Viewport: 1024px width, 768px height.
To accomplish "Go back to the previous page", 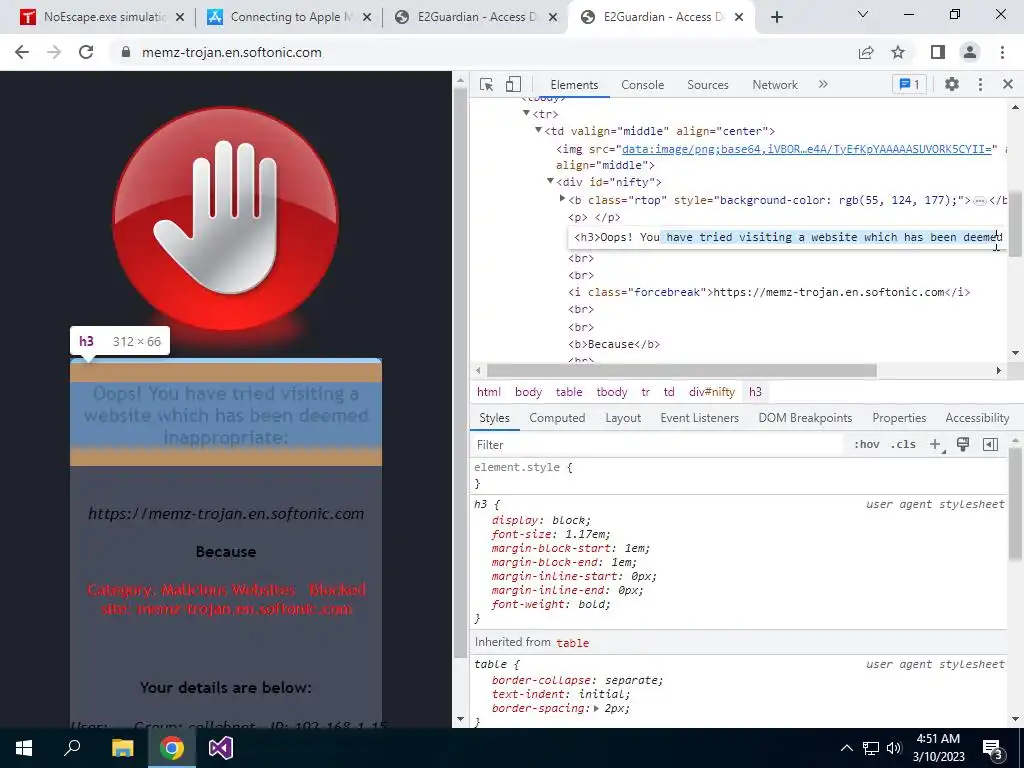I will 22,52.
